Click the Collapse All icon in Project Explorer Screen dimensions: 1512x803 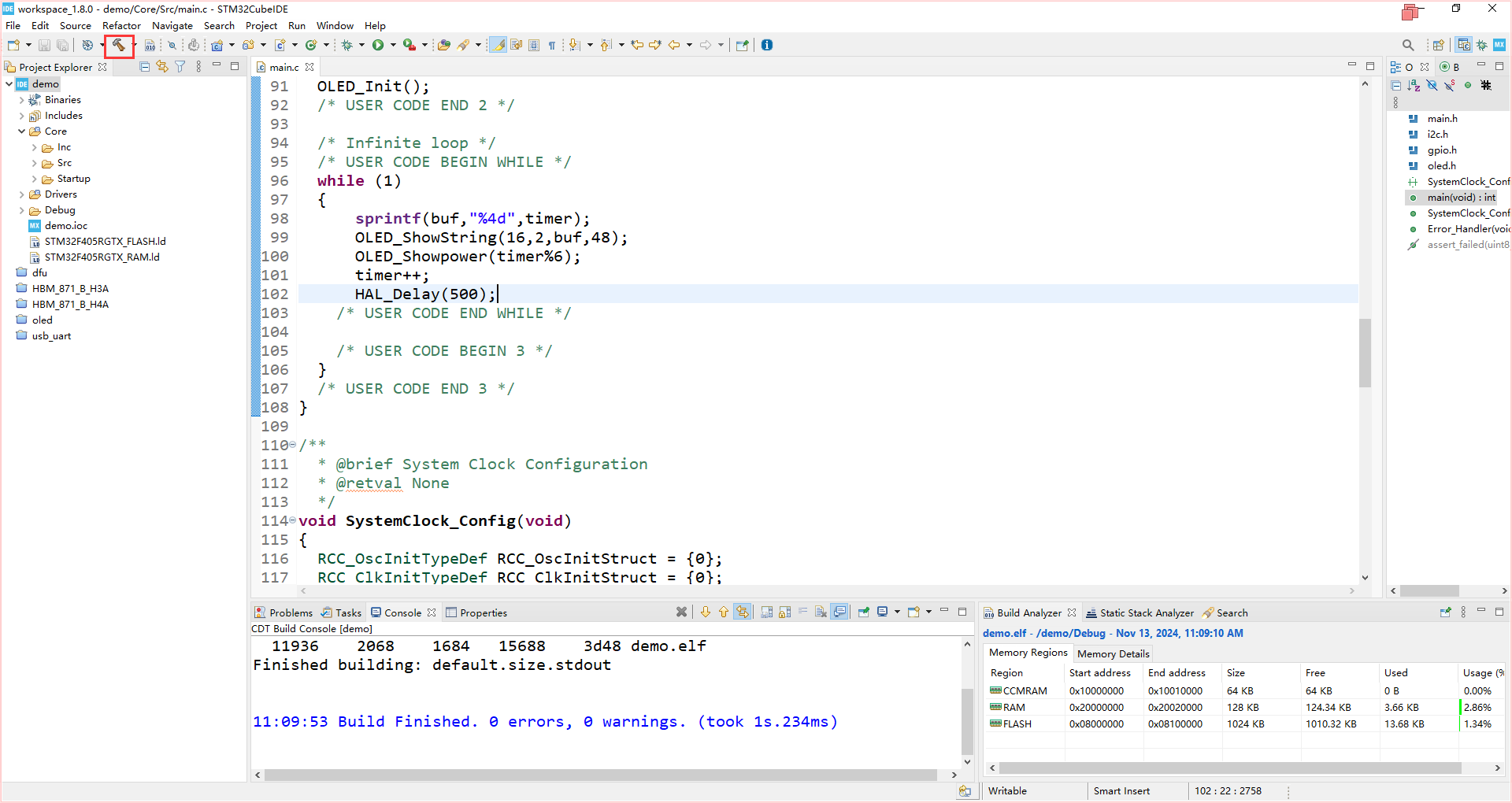pos(145,67)
